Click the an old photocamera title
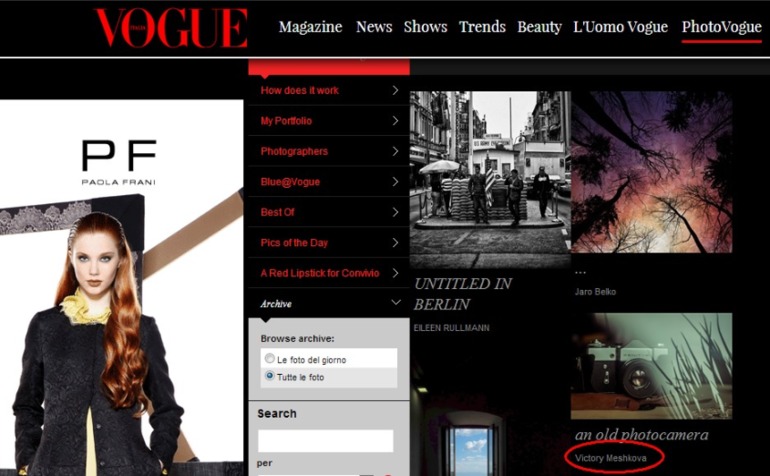770x476 pixels. [x=642, y=435]
